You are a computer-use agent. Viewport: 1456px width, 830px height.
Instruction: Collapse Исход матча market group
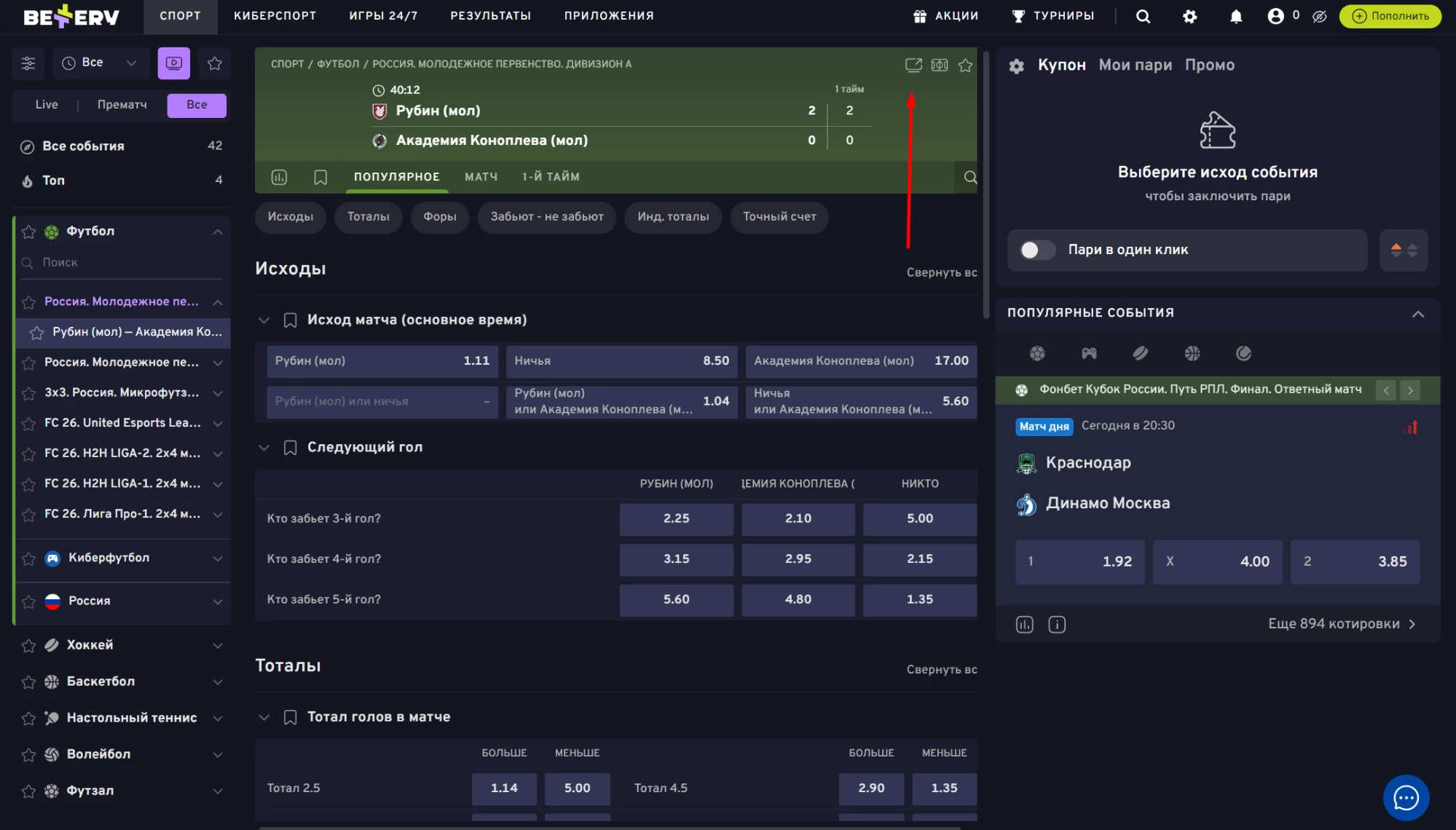pyautogui.click(x=264, y=320)
